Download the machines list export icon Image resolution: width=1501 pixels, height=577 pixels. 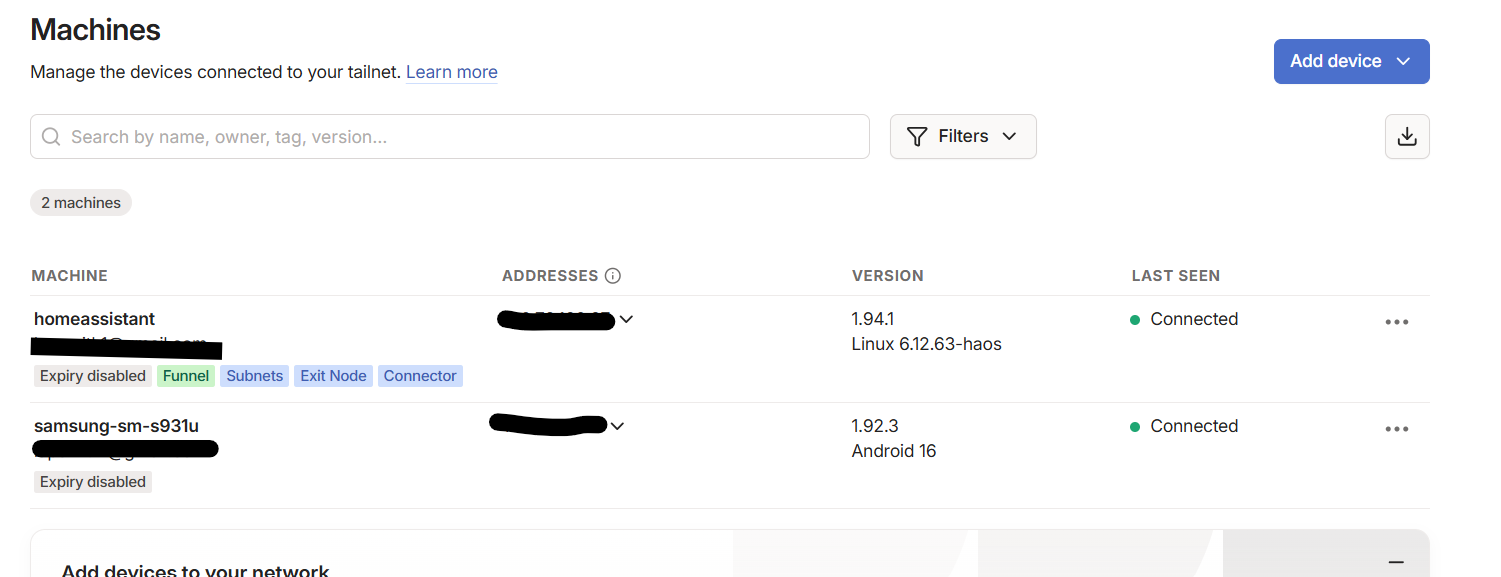(1407, 137)
